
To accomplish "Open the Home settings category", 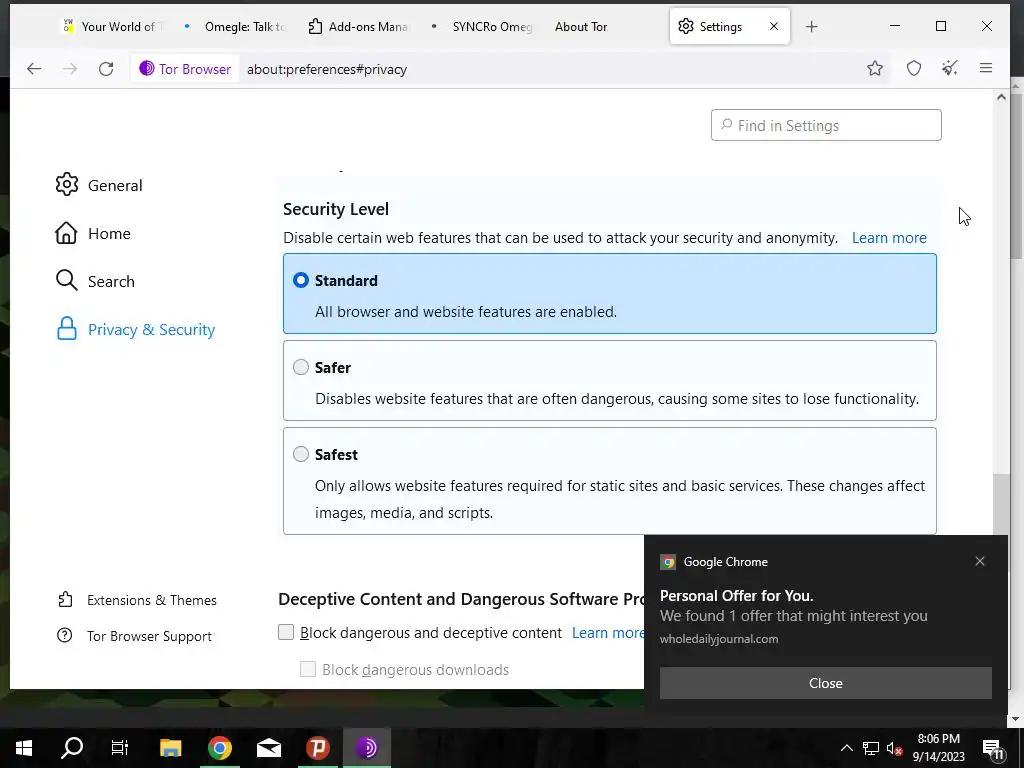I will [93, 233].
